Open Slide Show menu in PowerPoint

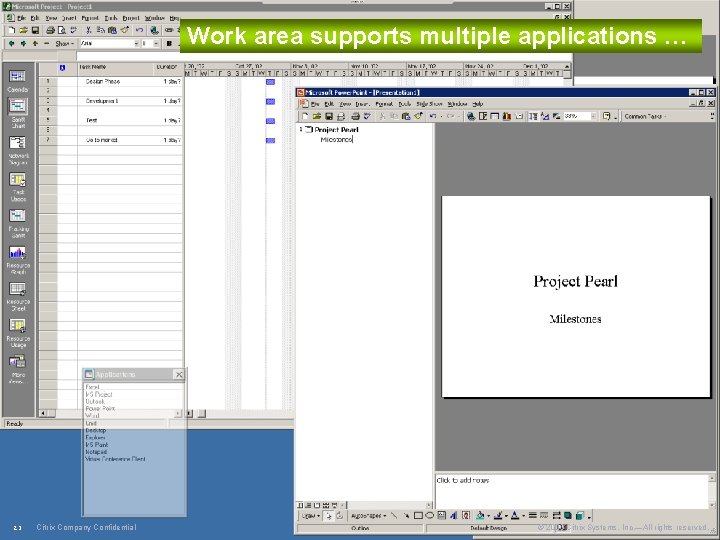[429, 104]
